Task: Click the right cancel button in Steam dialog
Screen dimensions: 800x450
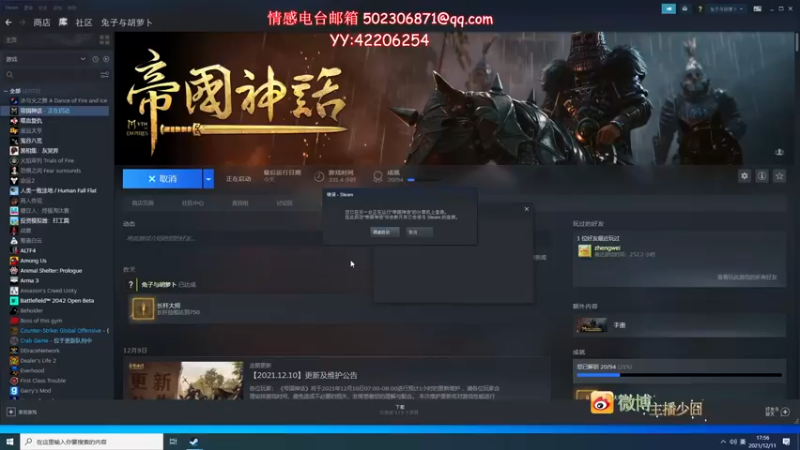Action: (419, 232)
